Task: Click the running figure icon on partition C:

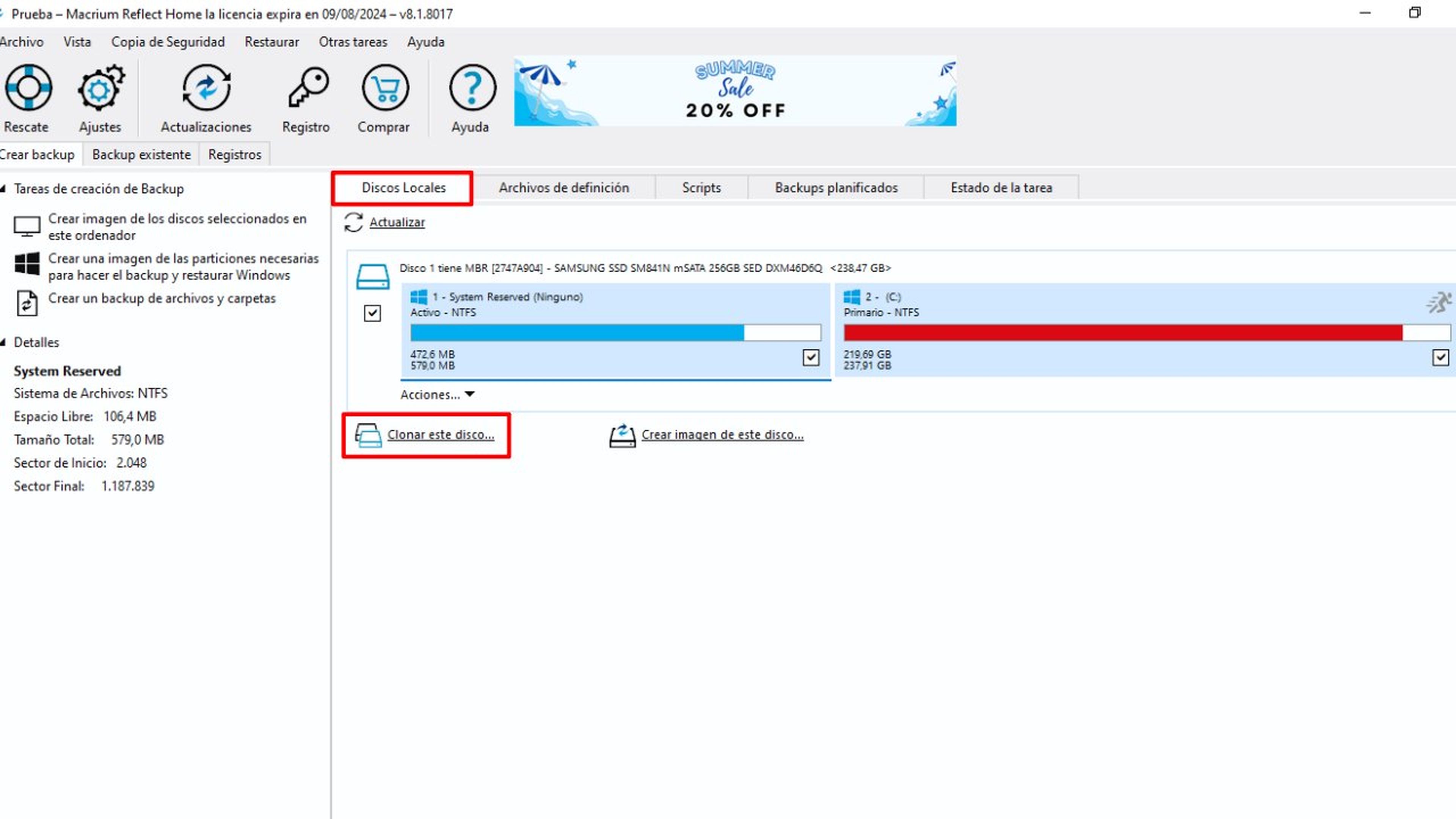Action: coord(1439,303)
